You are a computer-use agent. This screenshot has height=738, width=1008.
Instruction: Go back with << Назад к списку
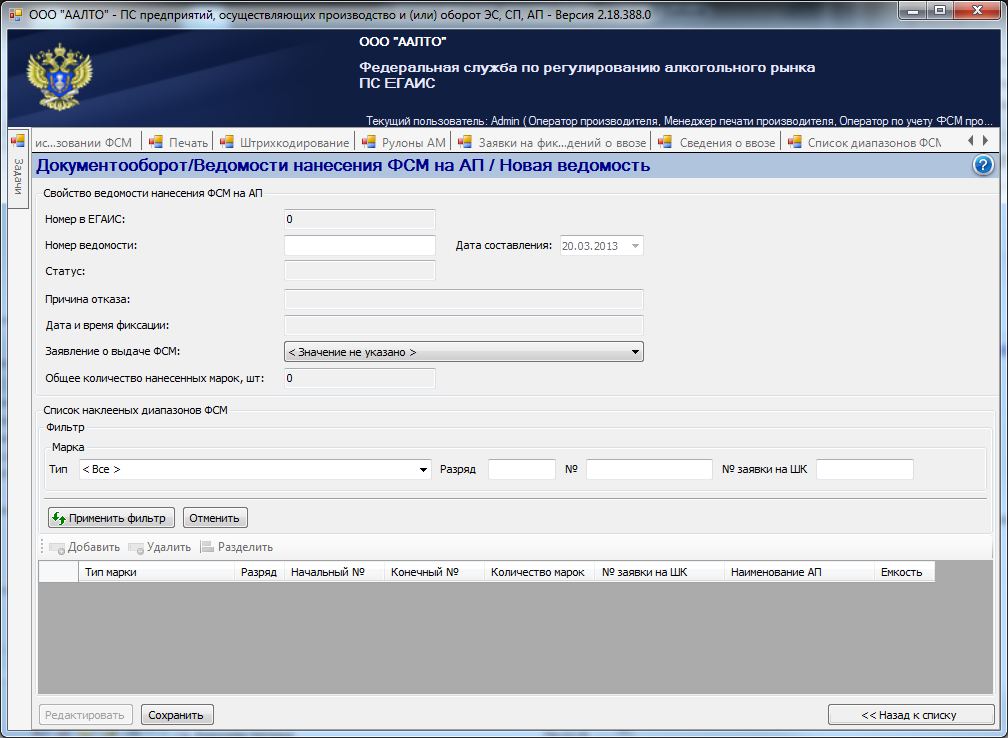(x=911, y=715)
